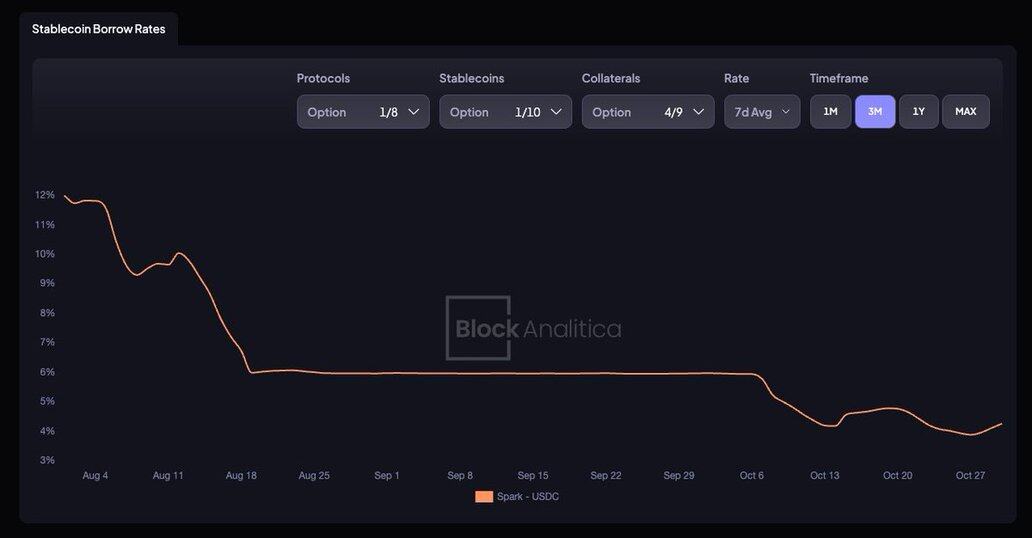Click the Sep 15 date axis label
1032x538 pixels.
tap(533, 476)
